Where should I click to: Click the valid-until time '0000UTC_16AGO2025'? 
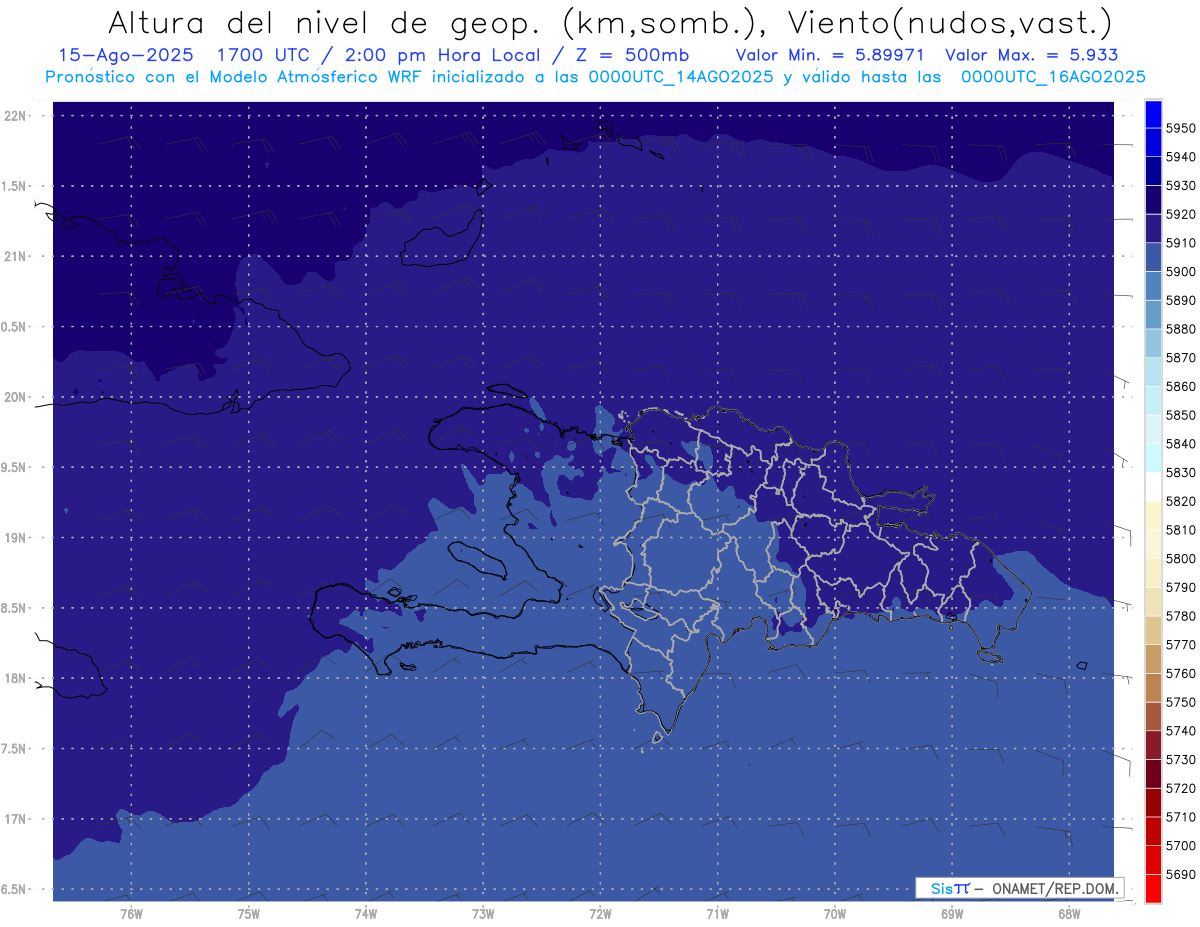click(1053, 77)
